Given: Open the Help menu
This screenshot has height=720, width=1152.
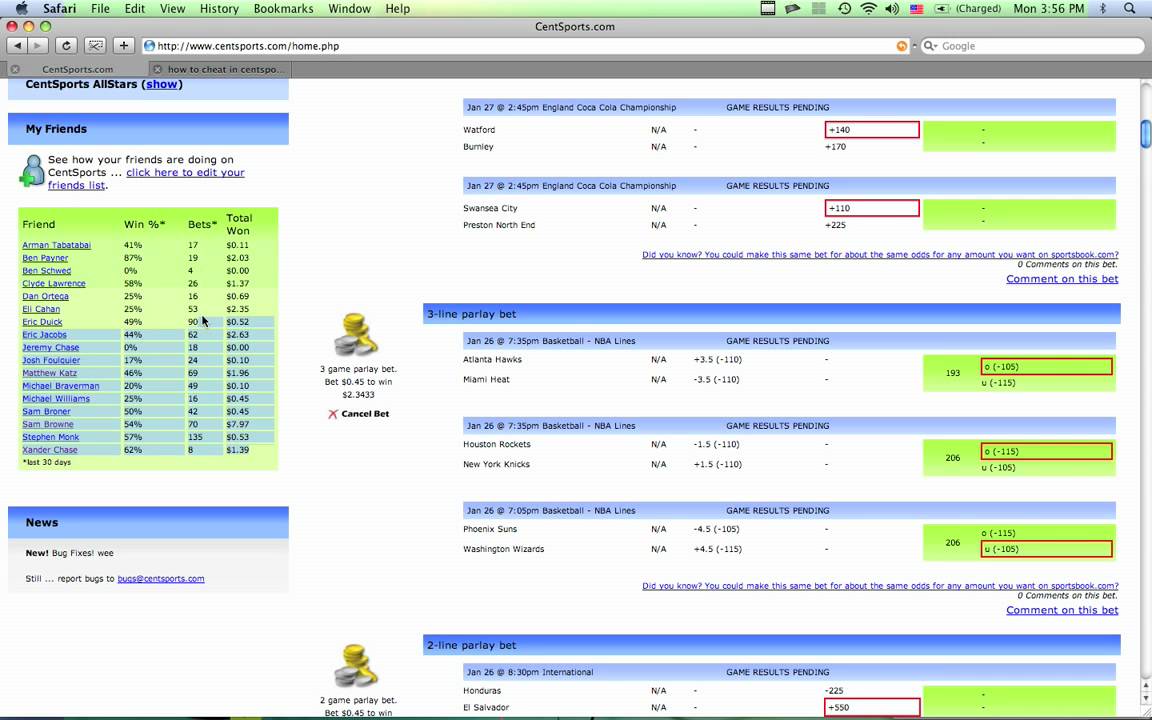Looking at the screenshot, I should click(x=397, y=8).
